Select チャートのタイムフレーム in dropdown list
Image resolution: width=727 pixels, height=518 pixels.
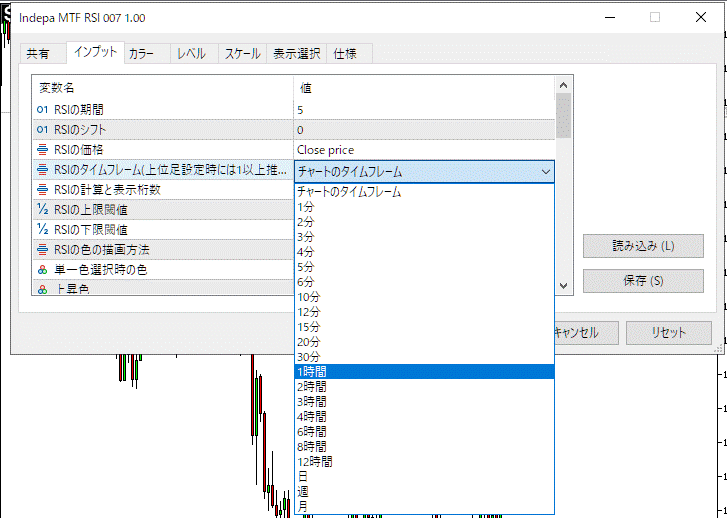[x=424, y=192]
